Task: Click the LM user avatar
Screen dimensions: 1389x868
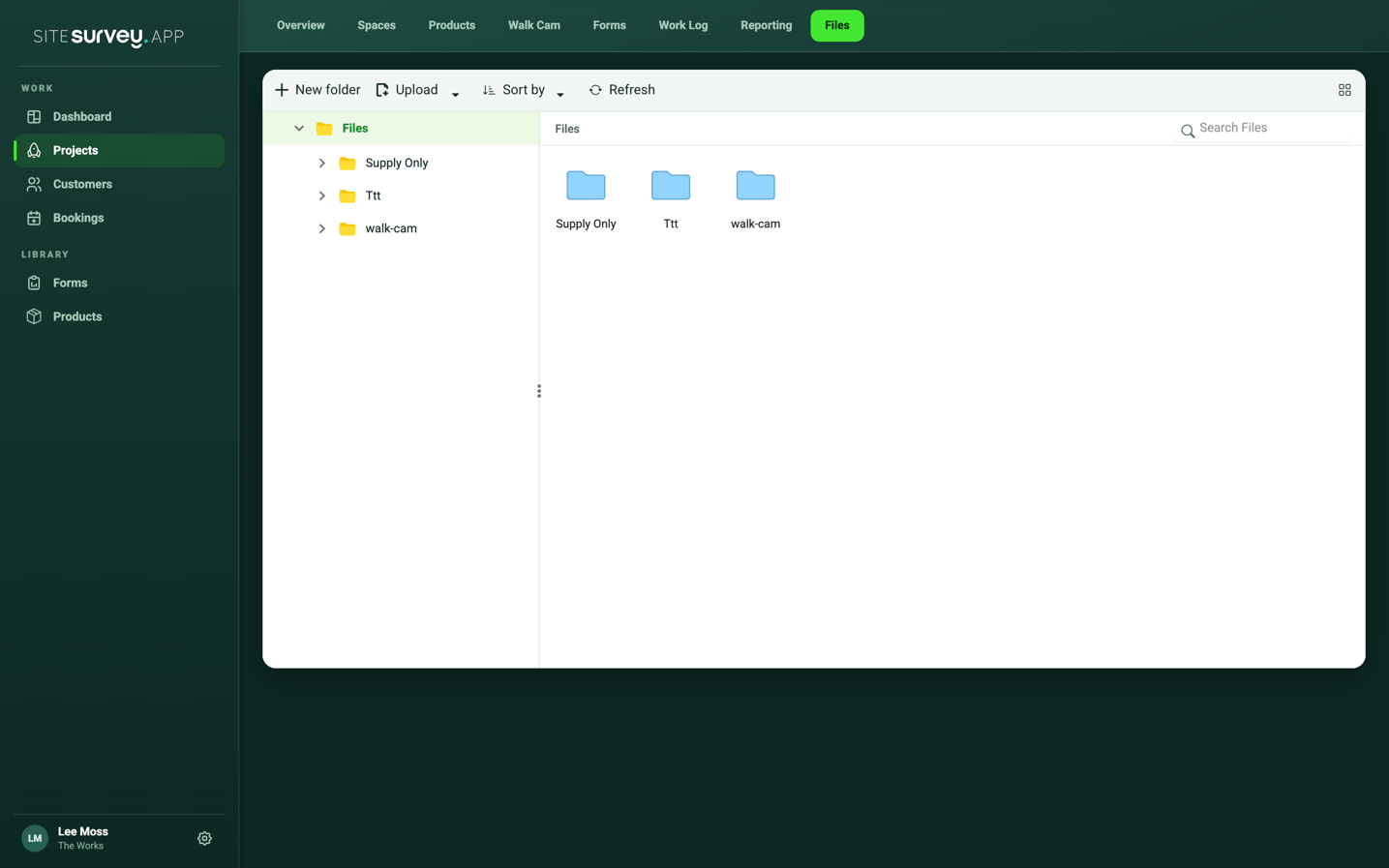Action: point(35,839)
